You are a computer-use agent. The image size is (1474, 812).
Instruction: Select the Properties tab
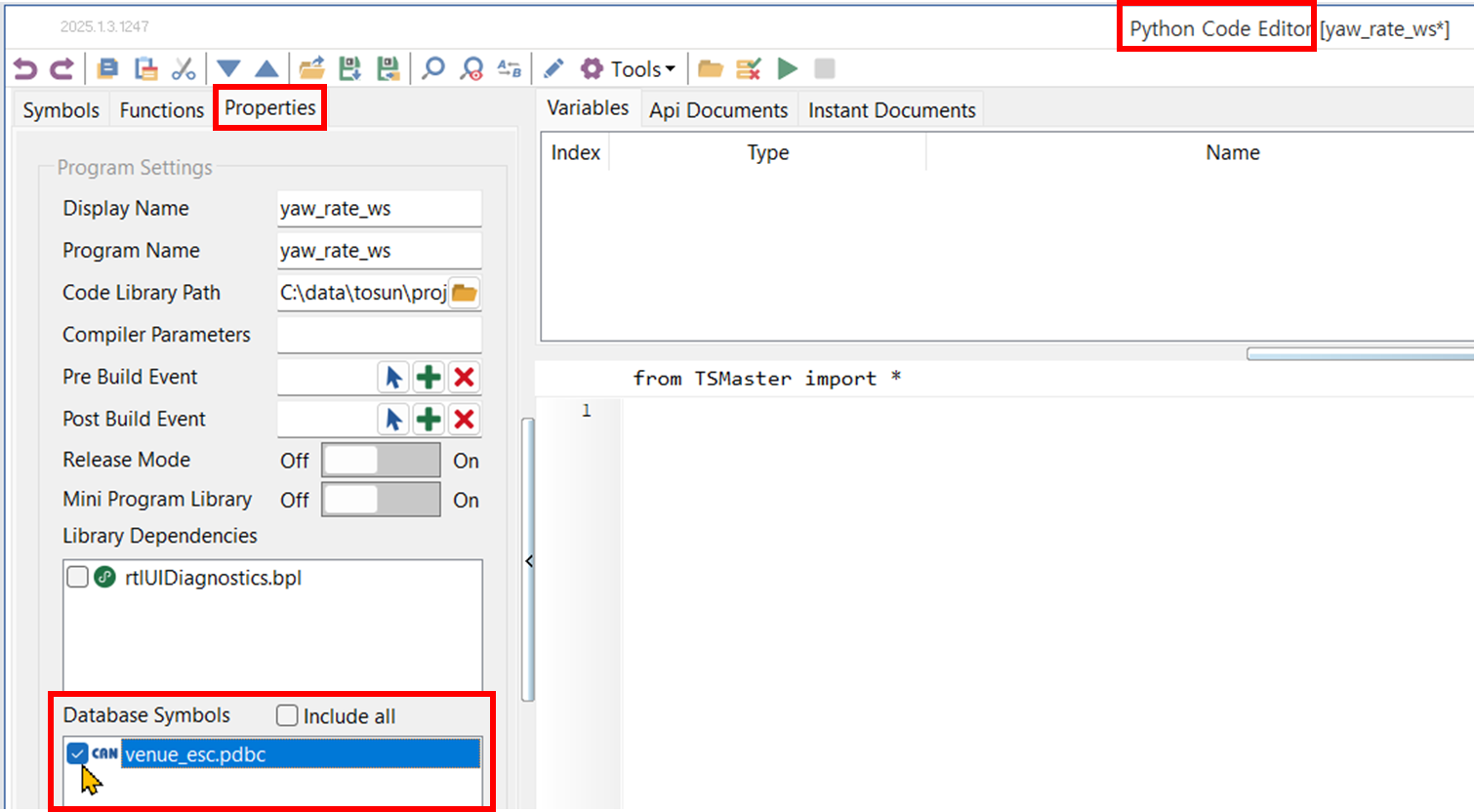(x=270, y=107)
